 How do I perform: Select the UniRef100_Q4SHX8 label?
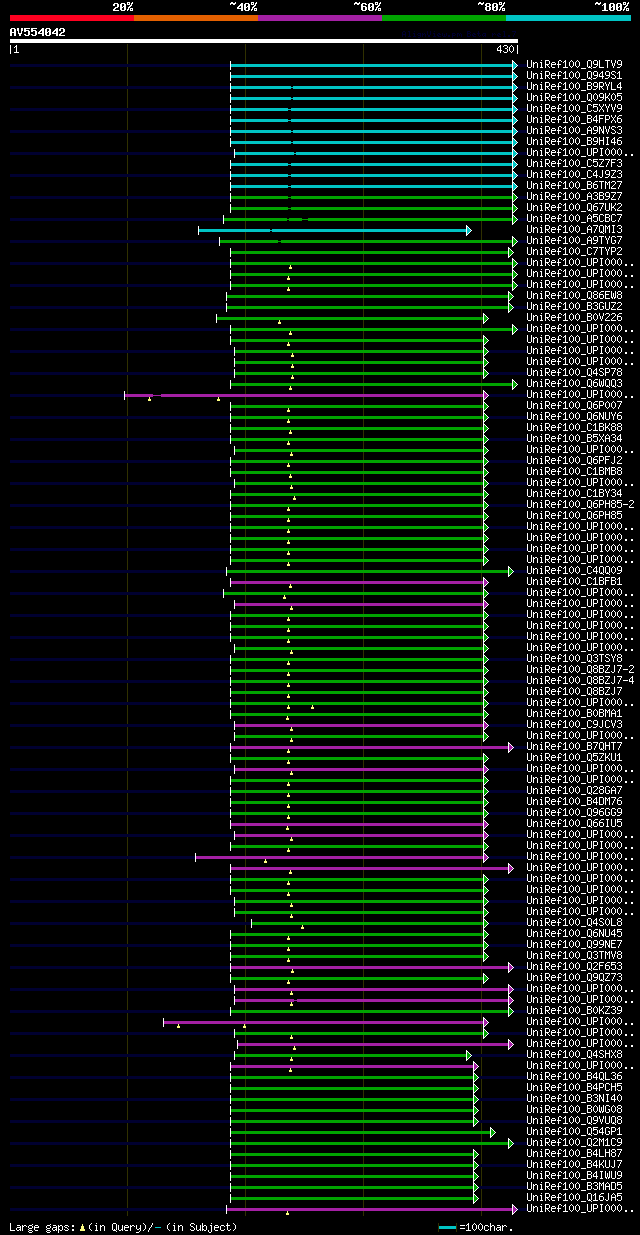[574, 1054]
